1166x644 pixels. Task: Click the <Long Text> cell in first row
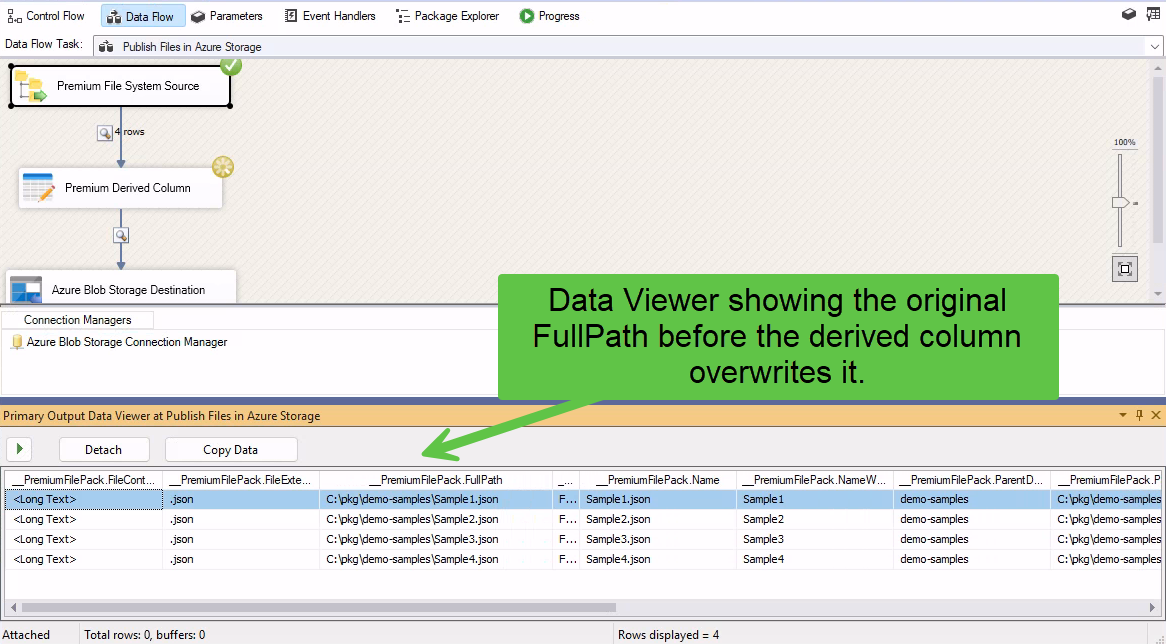[84, 499]
